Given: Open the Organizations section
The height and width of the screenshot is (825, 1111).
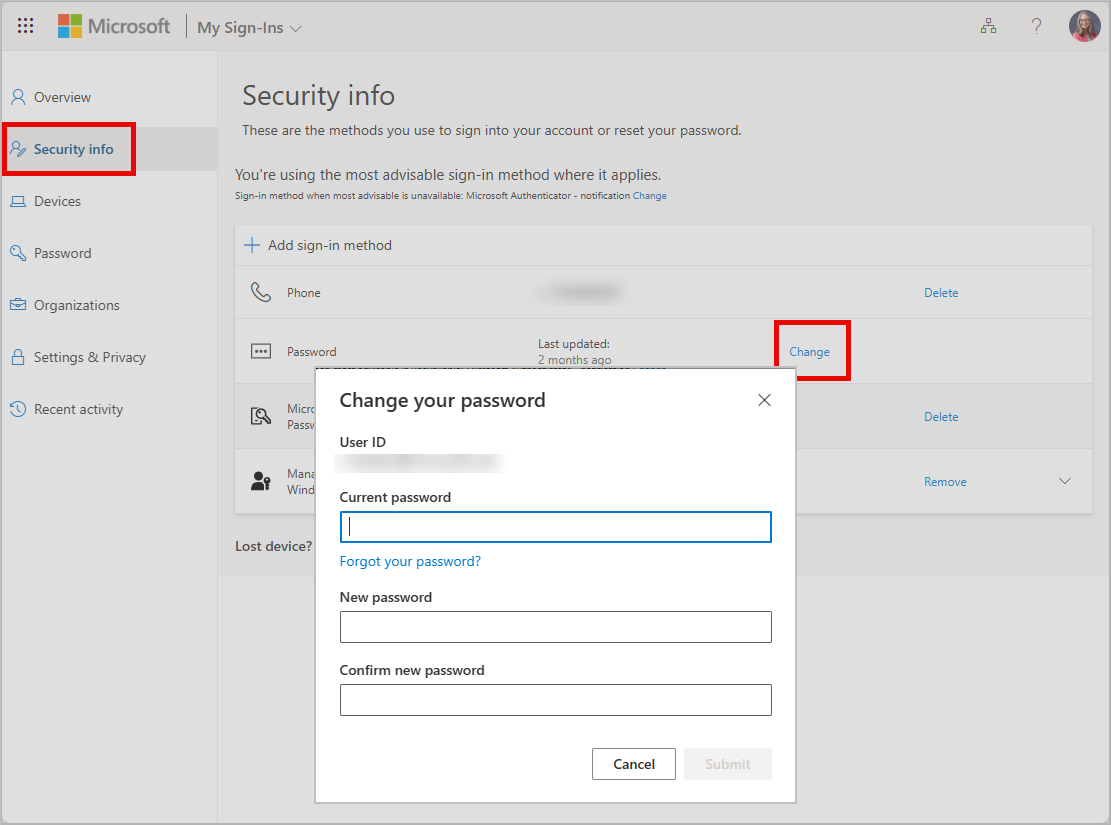Looking at the screenshot, I should [77, 305].
